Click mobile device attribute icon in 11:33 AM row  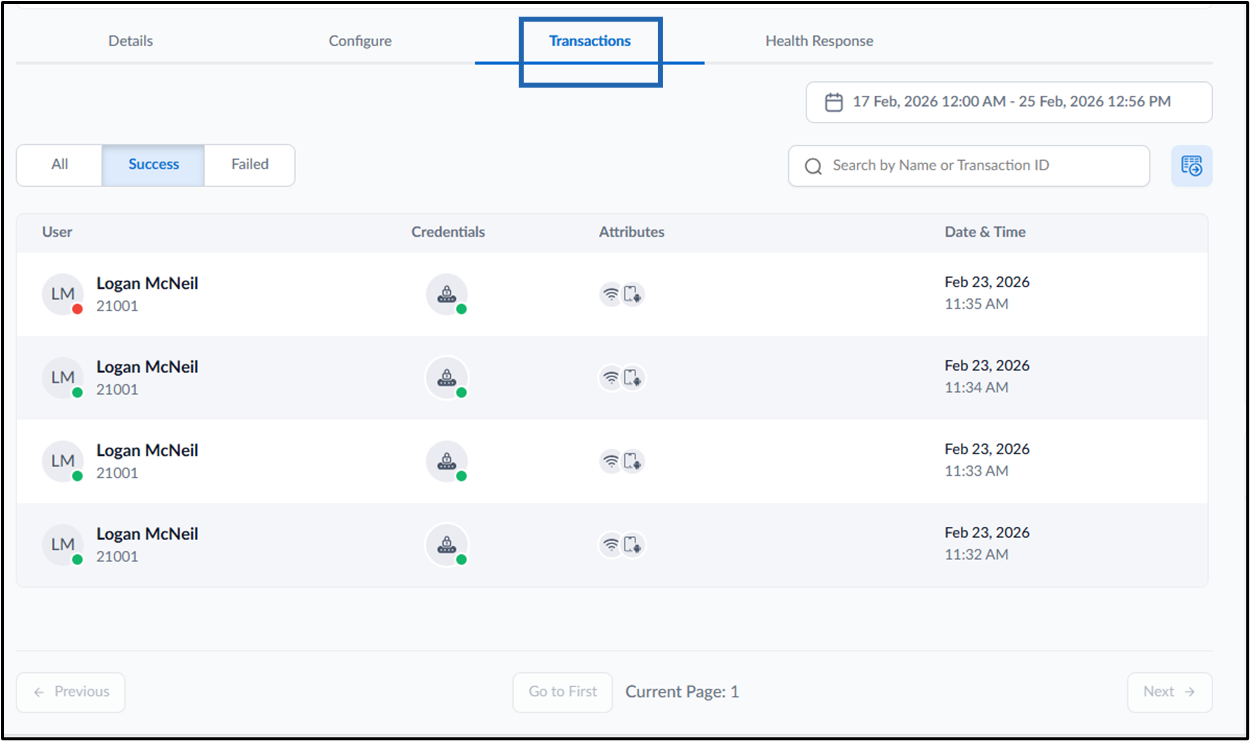pyautogui.click(x=633, y=461)
